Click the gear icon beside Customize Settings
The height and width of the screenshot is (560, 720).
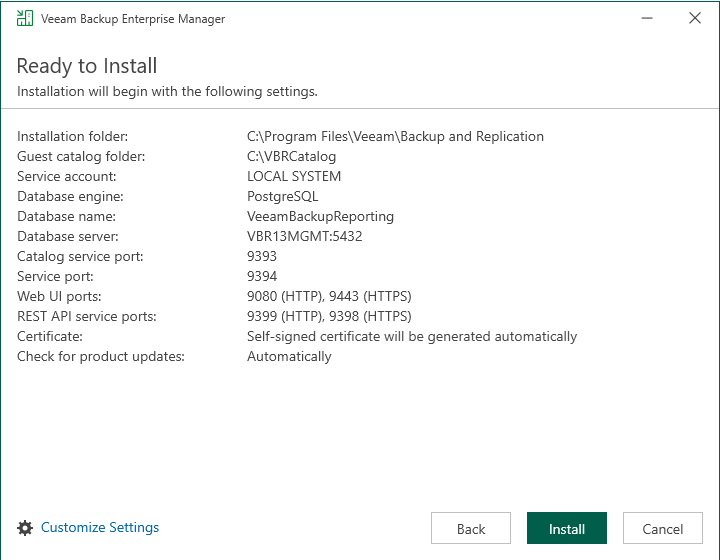[25, 528]
